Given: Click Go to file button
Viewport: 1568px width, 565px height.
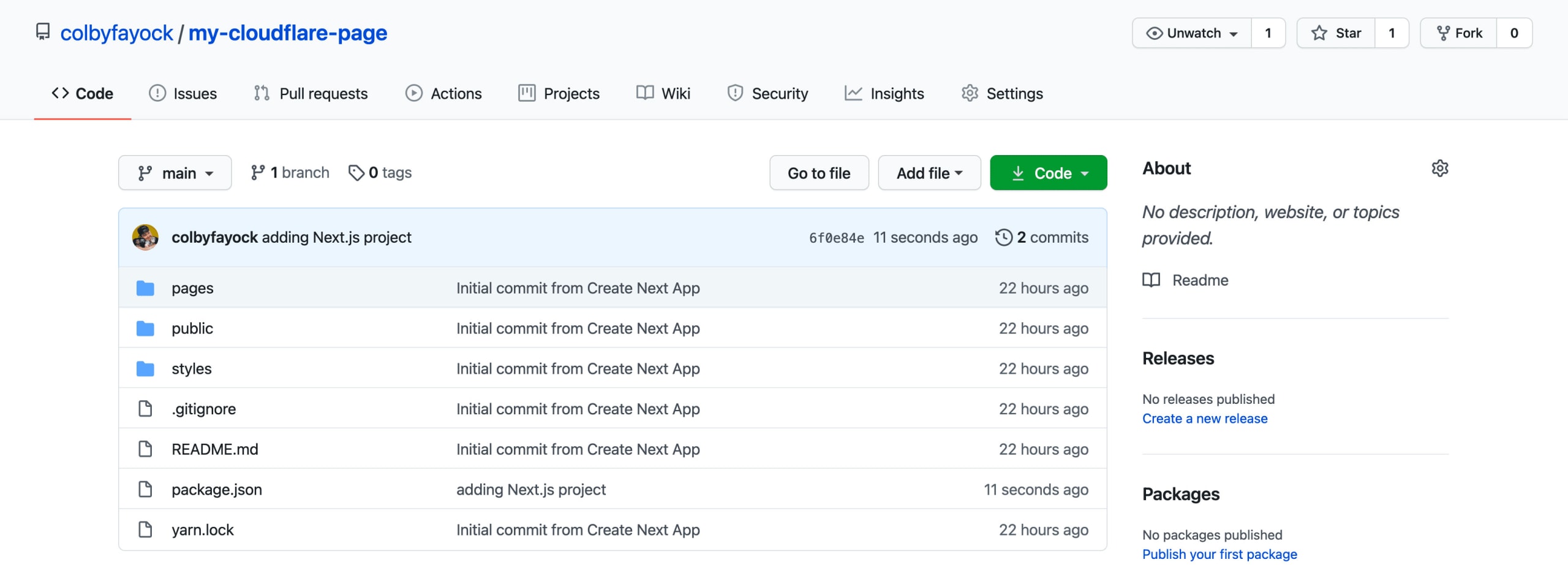Looking at the screenshot, I should [819, 173].
